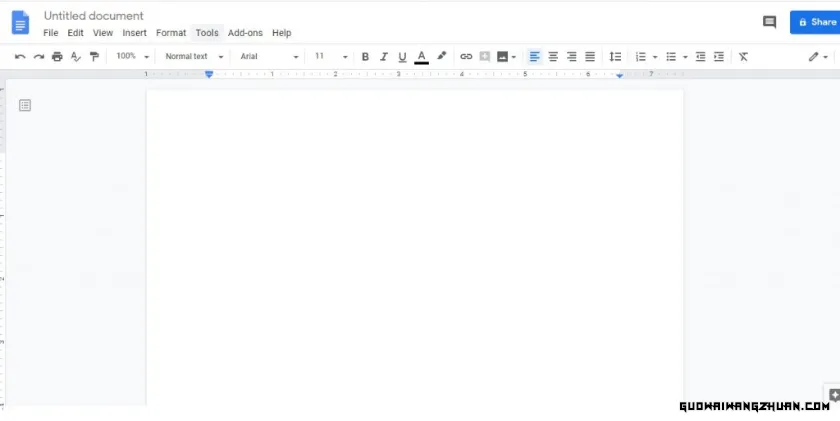Run the spelling and grammar check icon
This screenshot has height=421, width=840.
(76, 57)
